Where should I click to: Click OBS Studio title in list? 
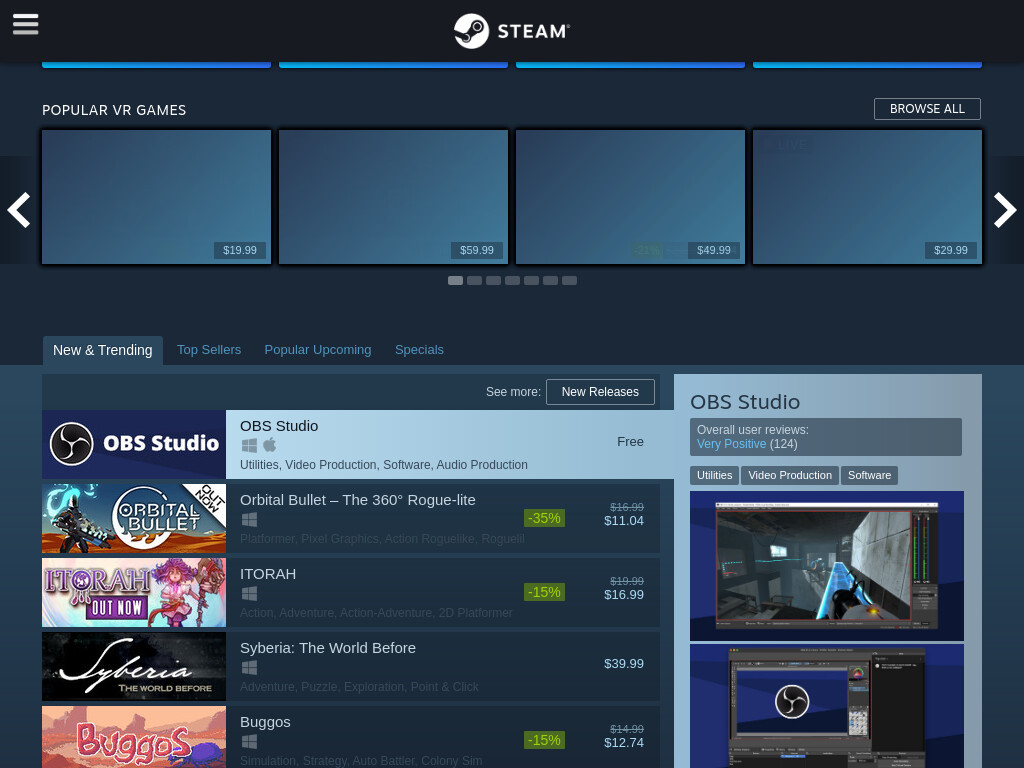tap(279, 426)
